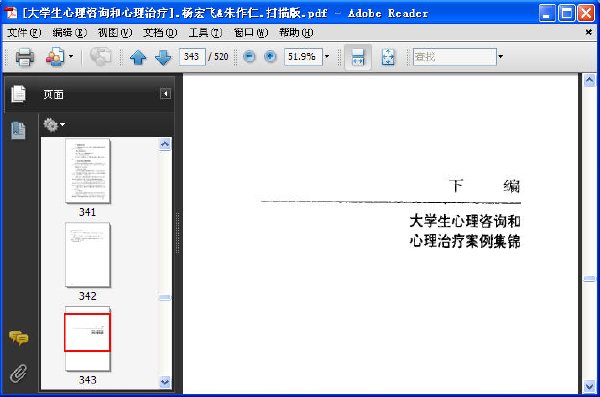The height and width of the screenshot is (397, 600).
Task: Click the Print icon in the toolbar
Action: (25, 57)
